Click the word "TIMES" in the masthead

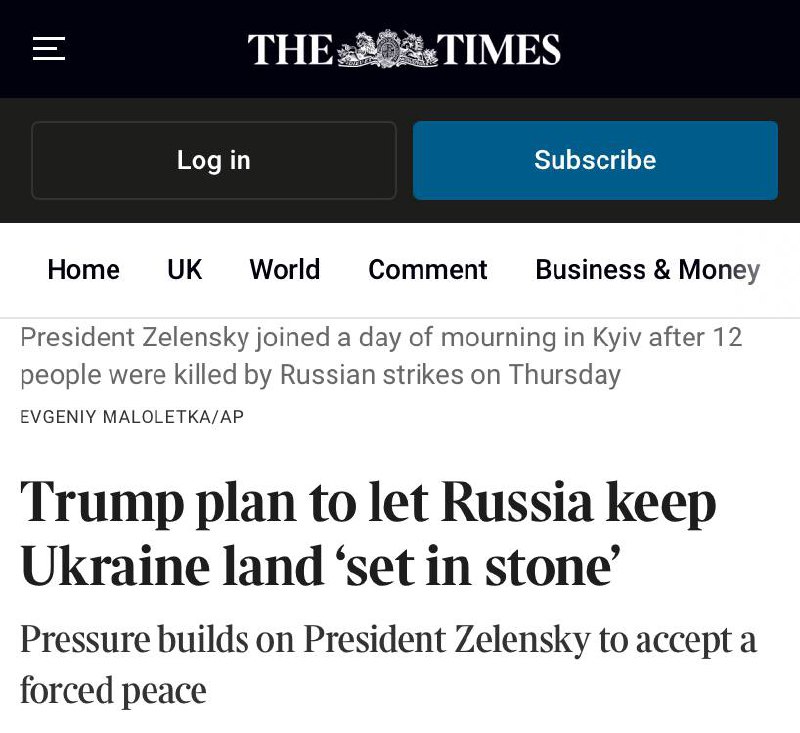[x=498, y=49]
